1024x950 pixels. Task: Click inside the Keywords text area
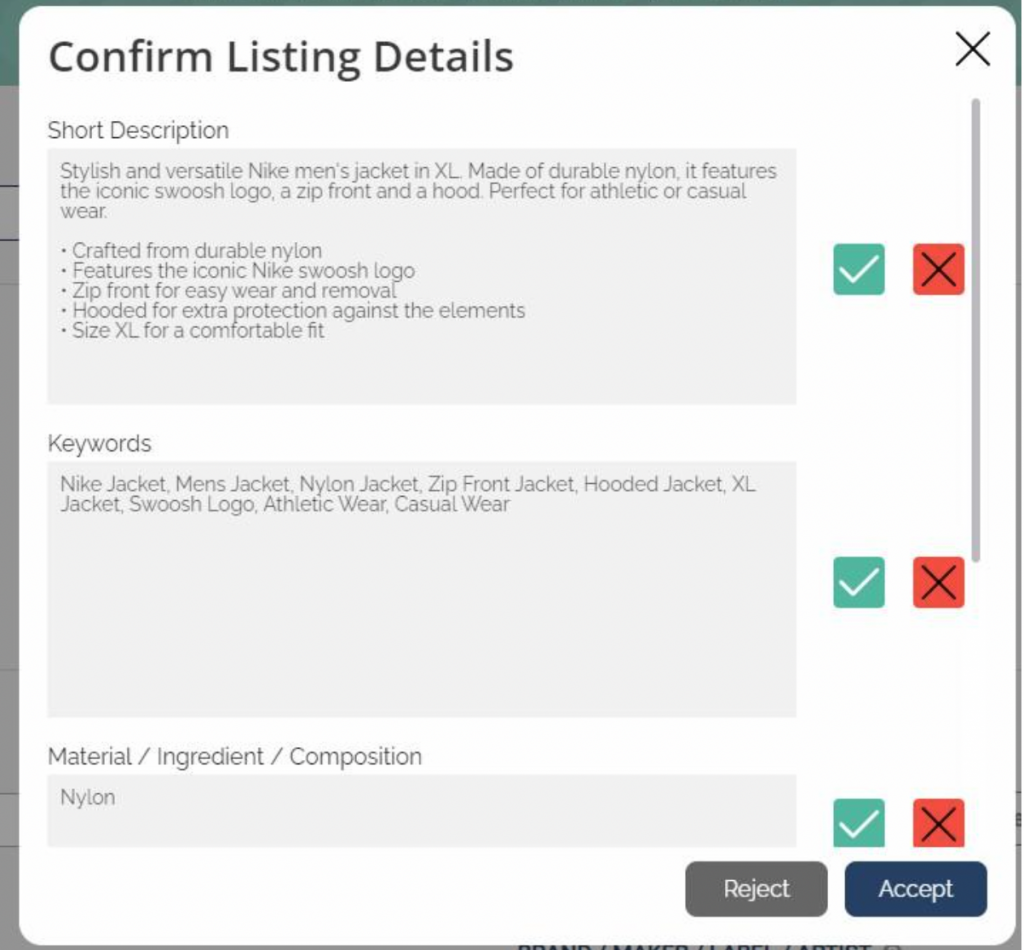[421, 589]
